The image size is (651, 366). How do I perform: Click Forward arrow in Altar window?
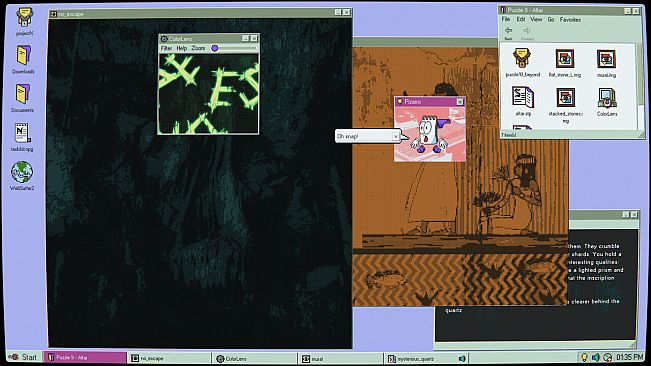[527, 32]
